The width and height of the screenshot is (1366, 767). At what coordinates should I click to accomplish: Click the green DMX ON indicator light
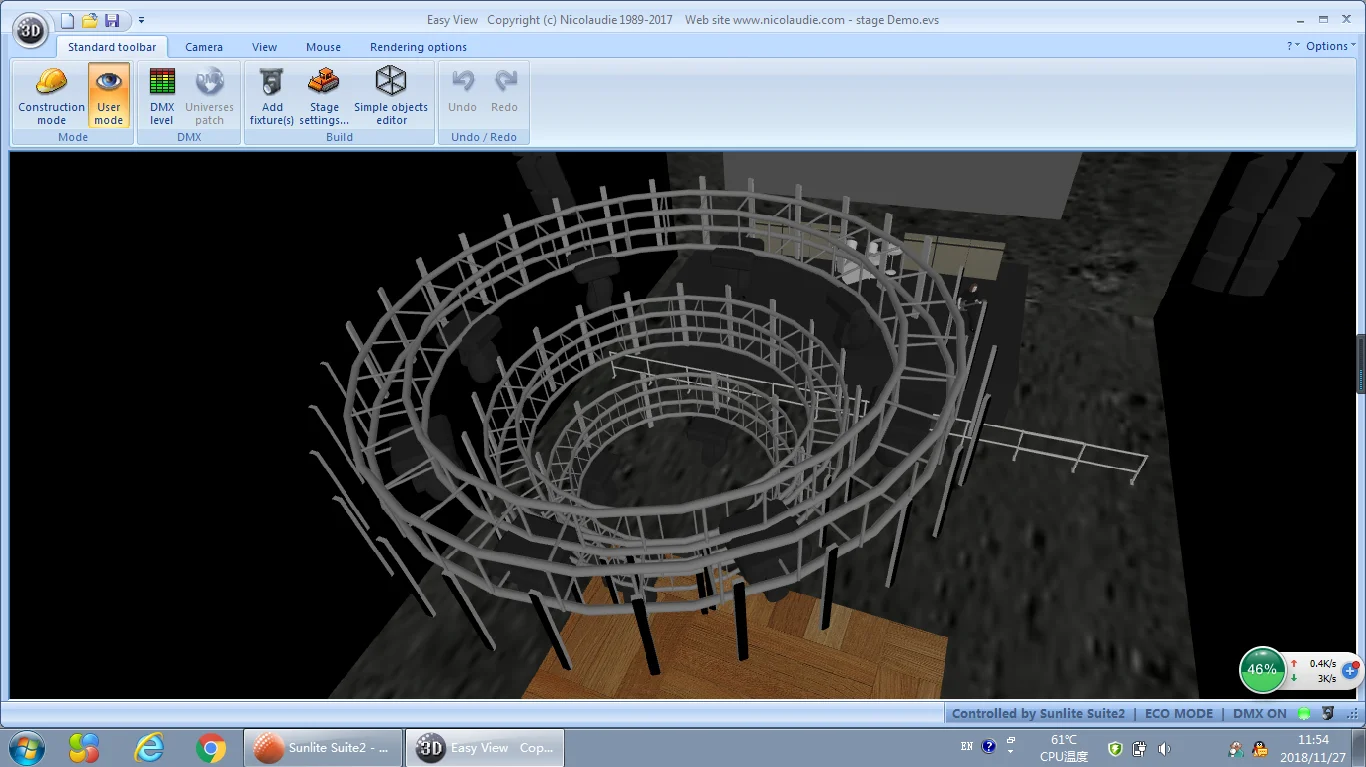[x=1304, y=714]
